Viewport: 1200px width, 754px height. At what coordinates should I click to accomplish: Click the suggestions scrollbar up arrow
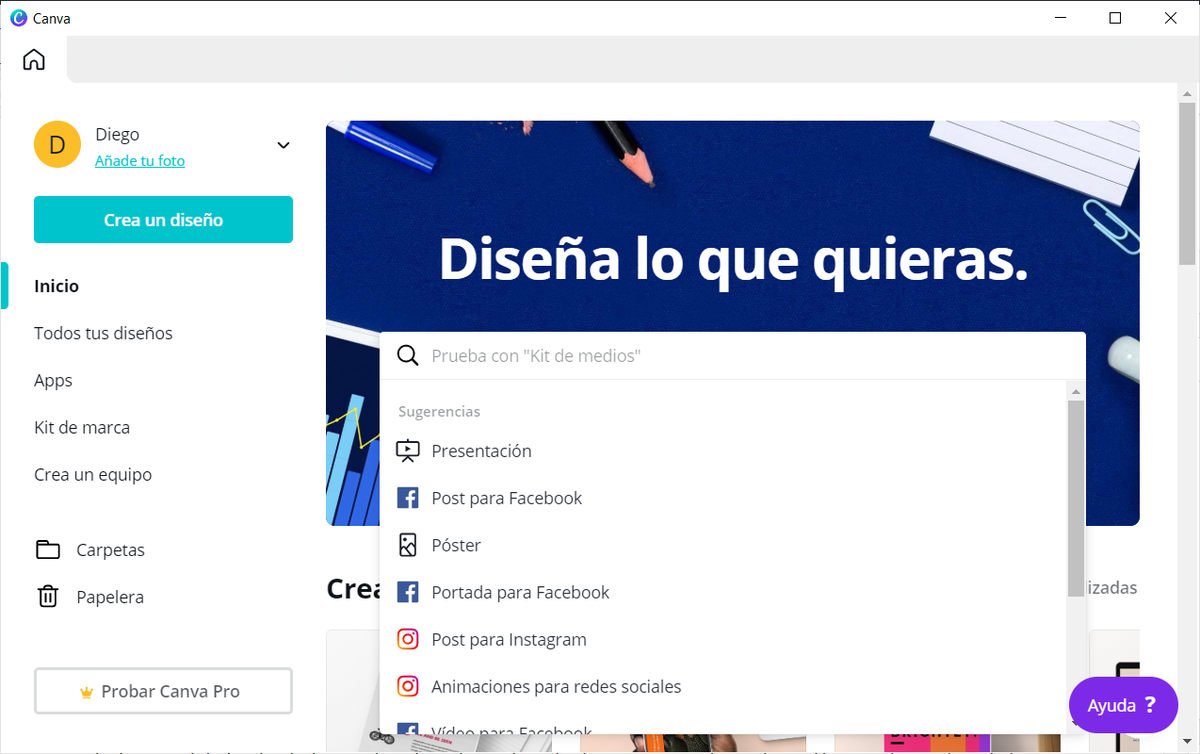pyautogui.click(x=1076, y=391)
